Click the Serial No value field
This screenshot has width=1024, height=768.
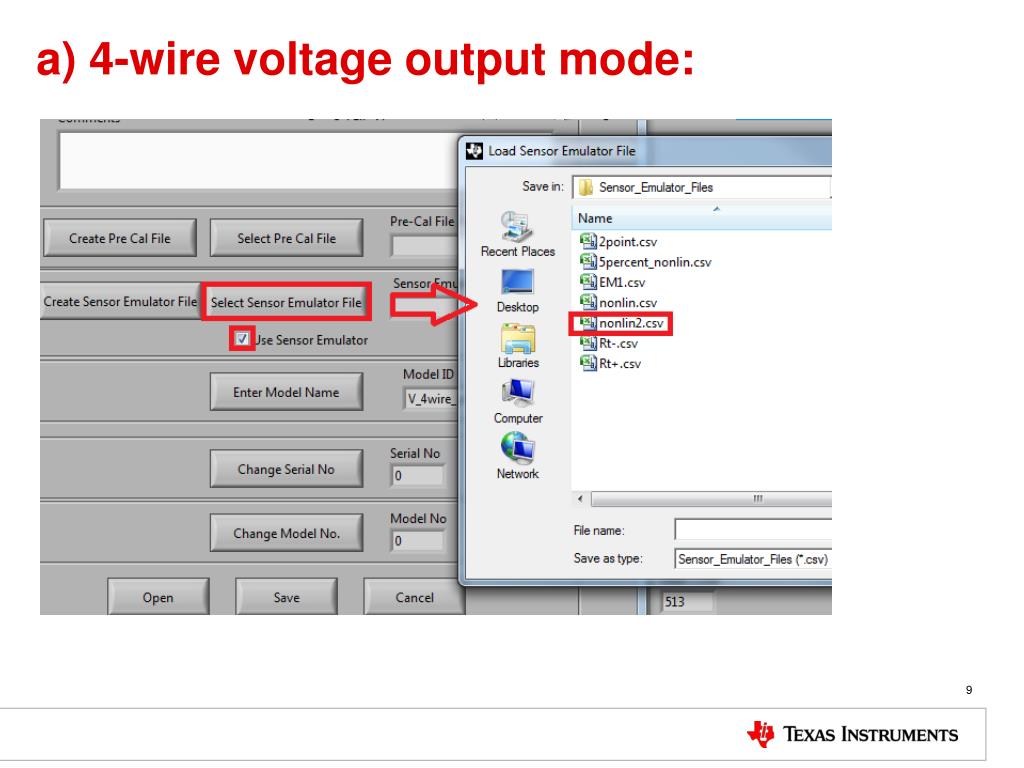click(418, 475)
